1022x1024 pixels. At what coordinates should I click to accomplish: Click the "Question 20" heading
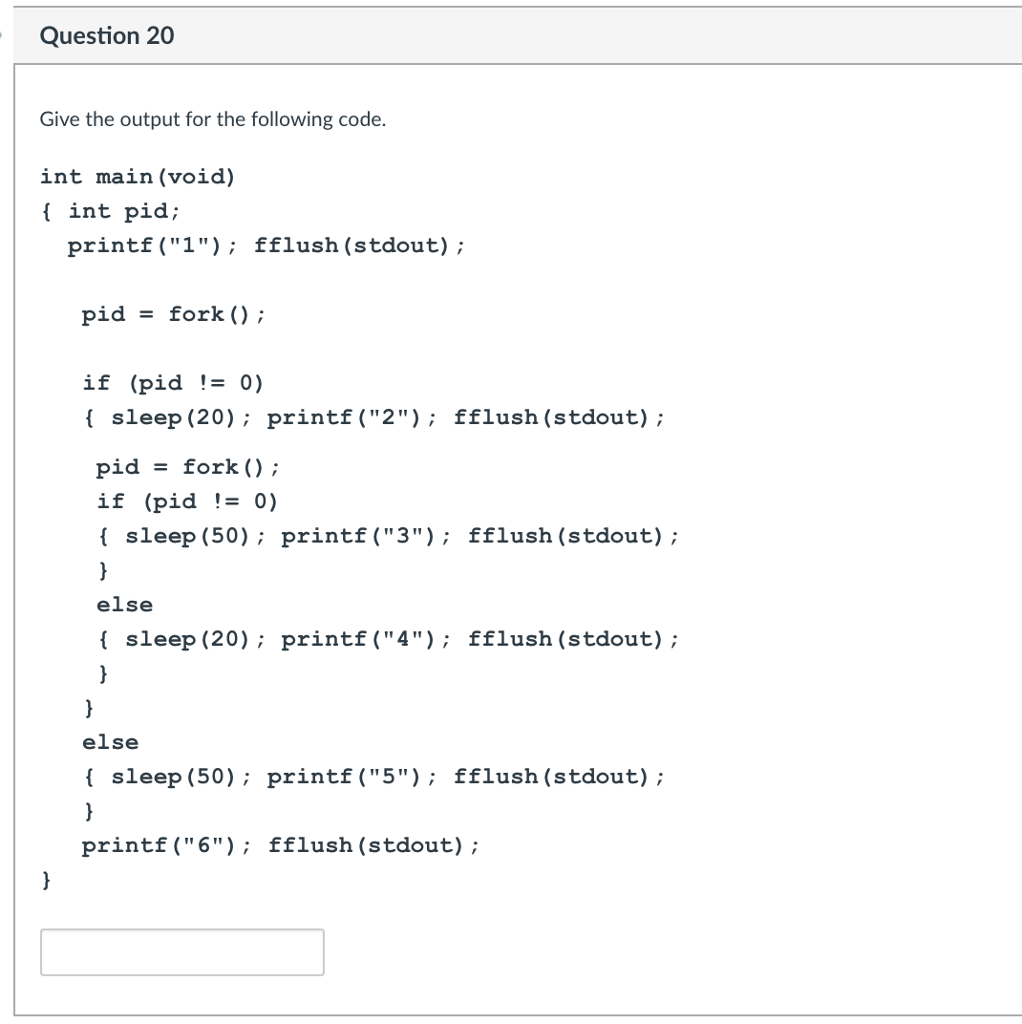point(107,36)
